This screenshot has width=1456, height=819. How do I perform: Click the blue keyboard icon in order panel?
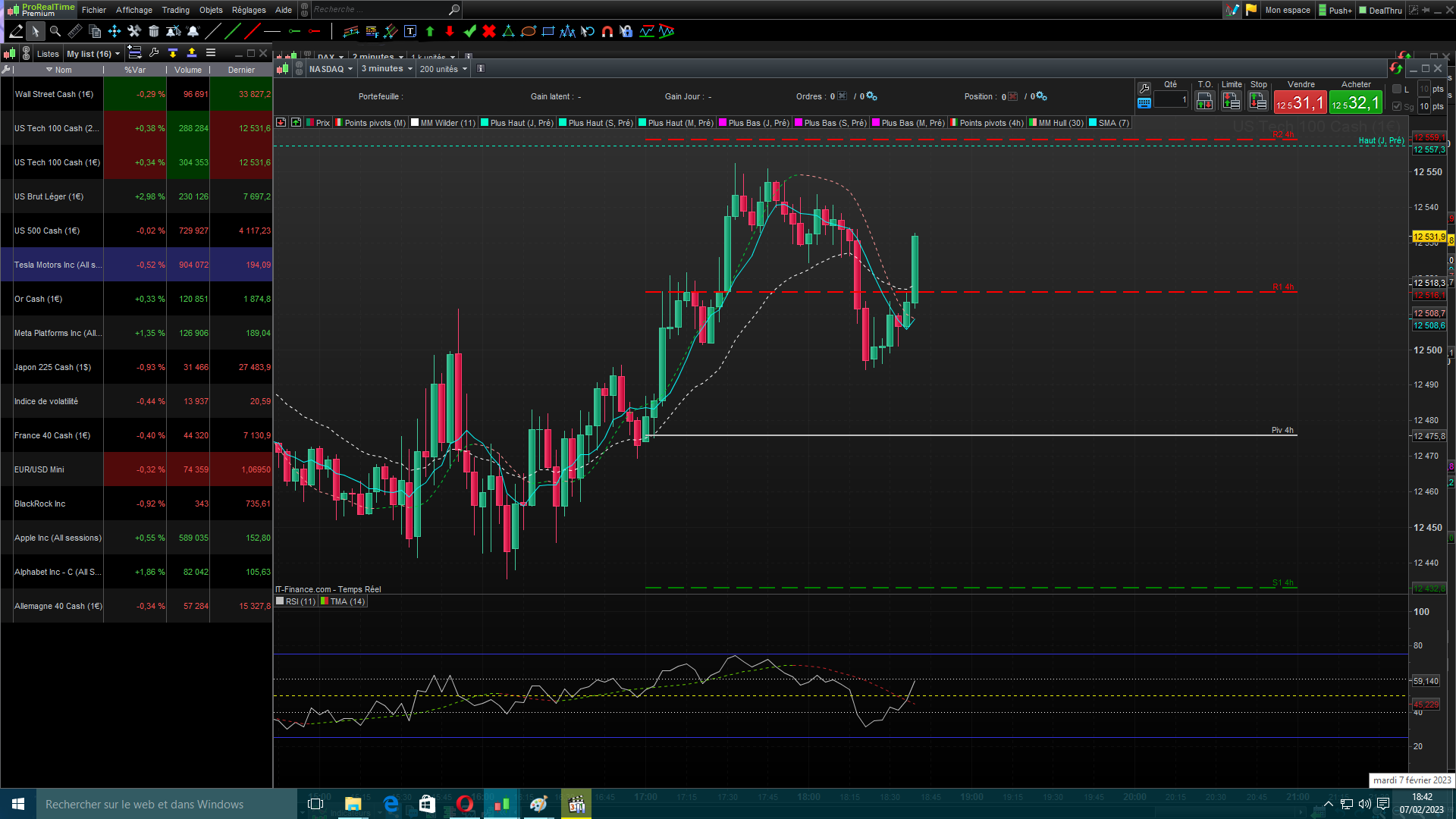click(x=1144, y=103)
